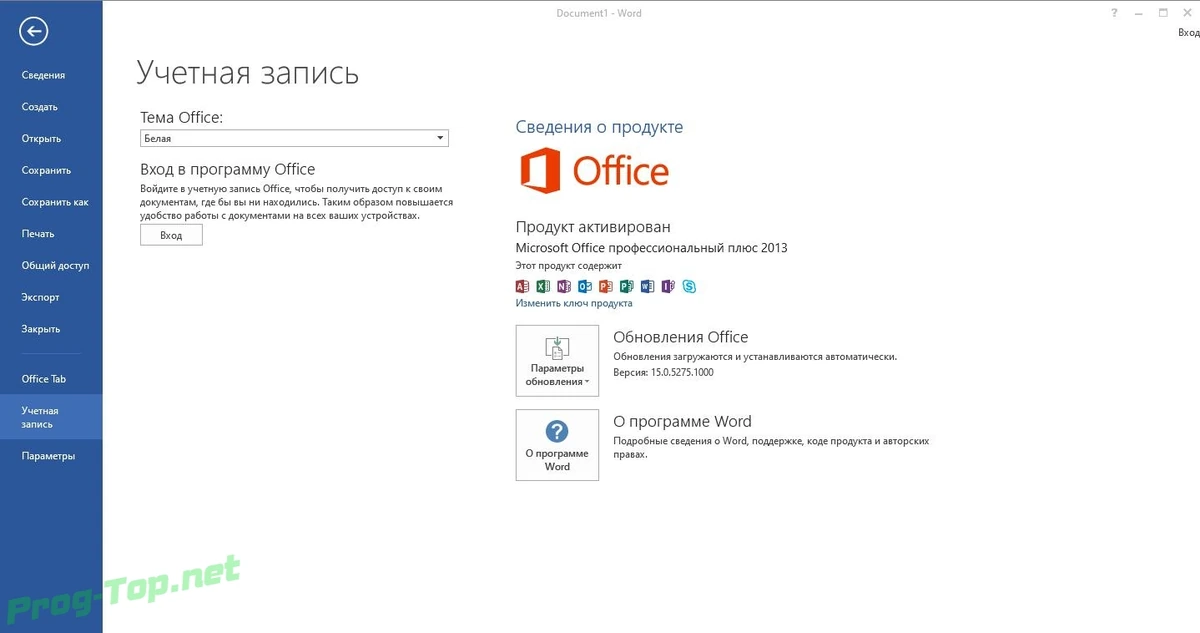Click the Access product icon

[522, 286]
